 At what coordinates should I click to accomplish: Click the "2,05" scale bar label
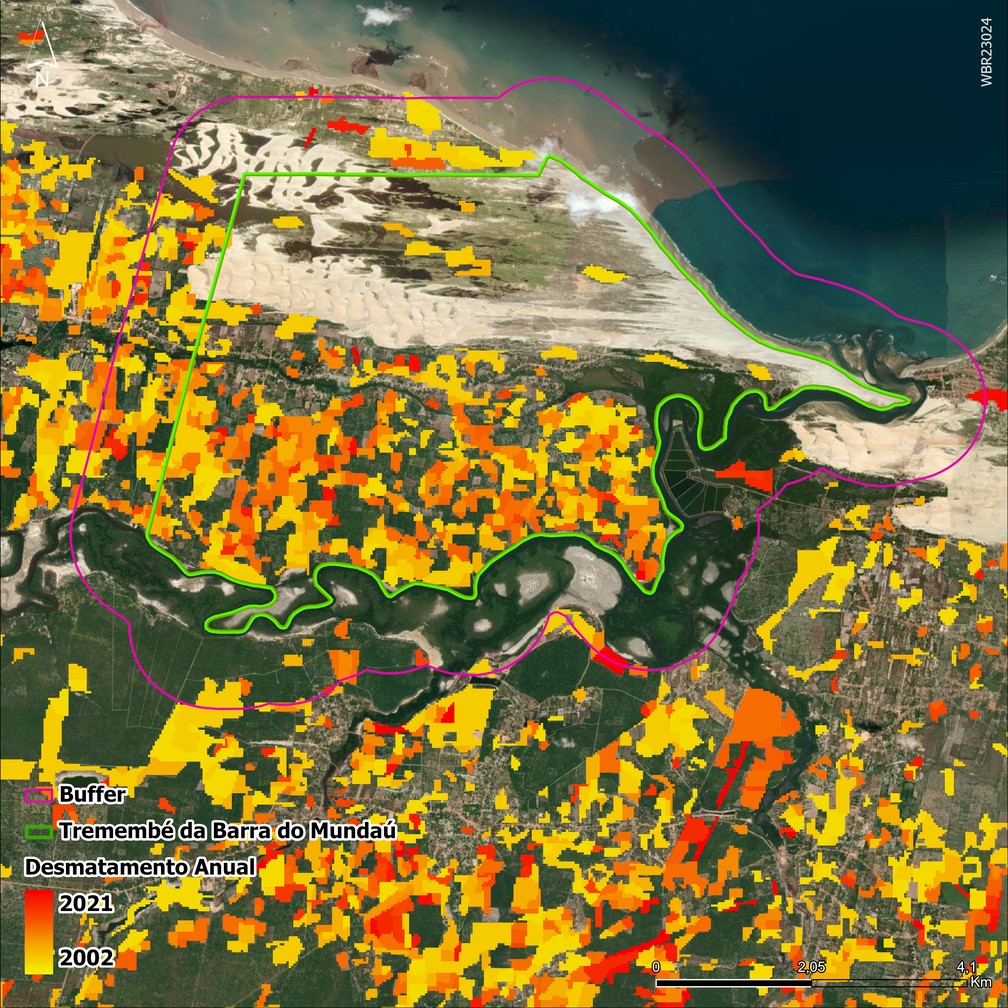click(810, 968)
